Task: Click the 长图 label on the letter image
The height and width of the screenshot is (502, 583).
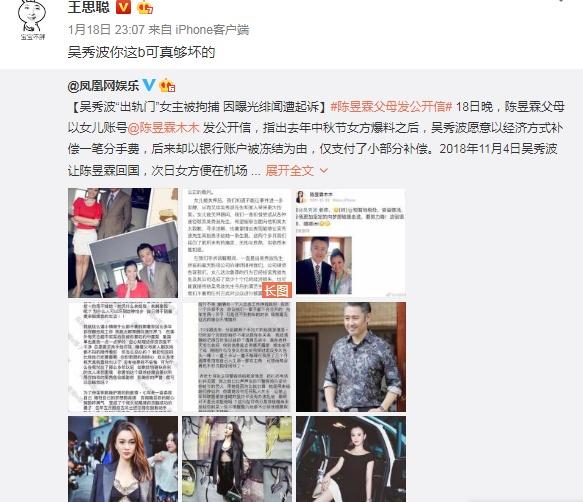Action: 277,290
